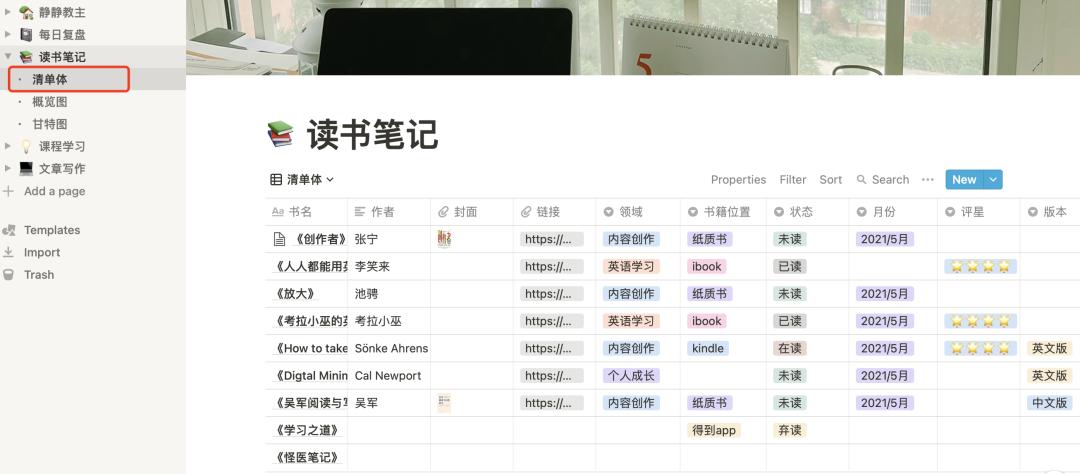Open the link in 《放大》 row
This screenshot has height=474, width=1080.
552,293
